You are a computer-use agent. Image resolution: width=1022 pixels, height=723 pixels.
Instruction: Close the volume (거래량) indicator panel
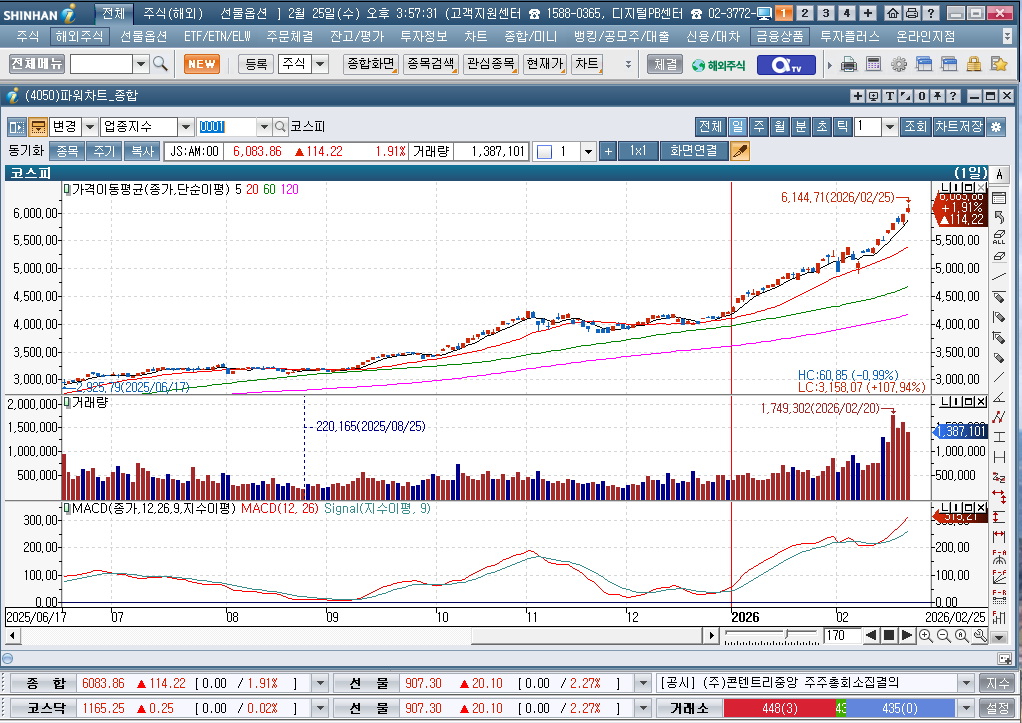(x=982, y=402)
